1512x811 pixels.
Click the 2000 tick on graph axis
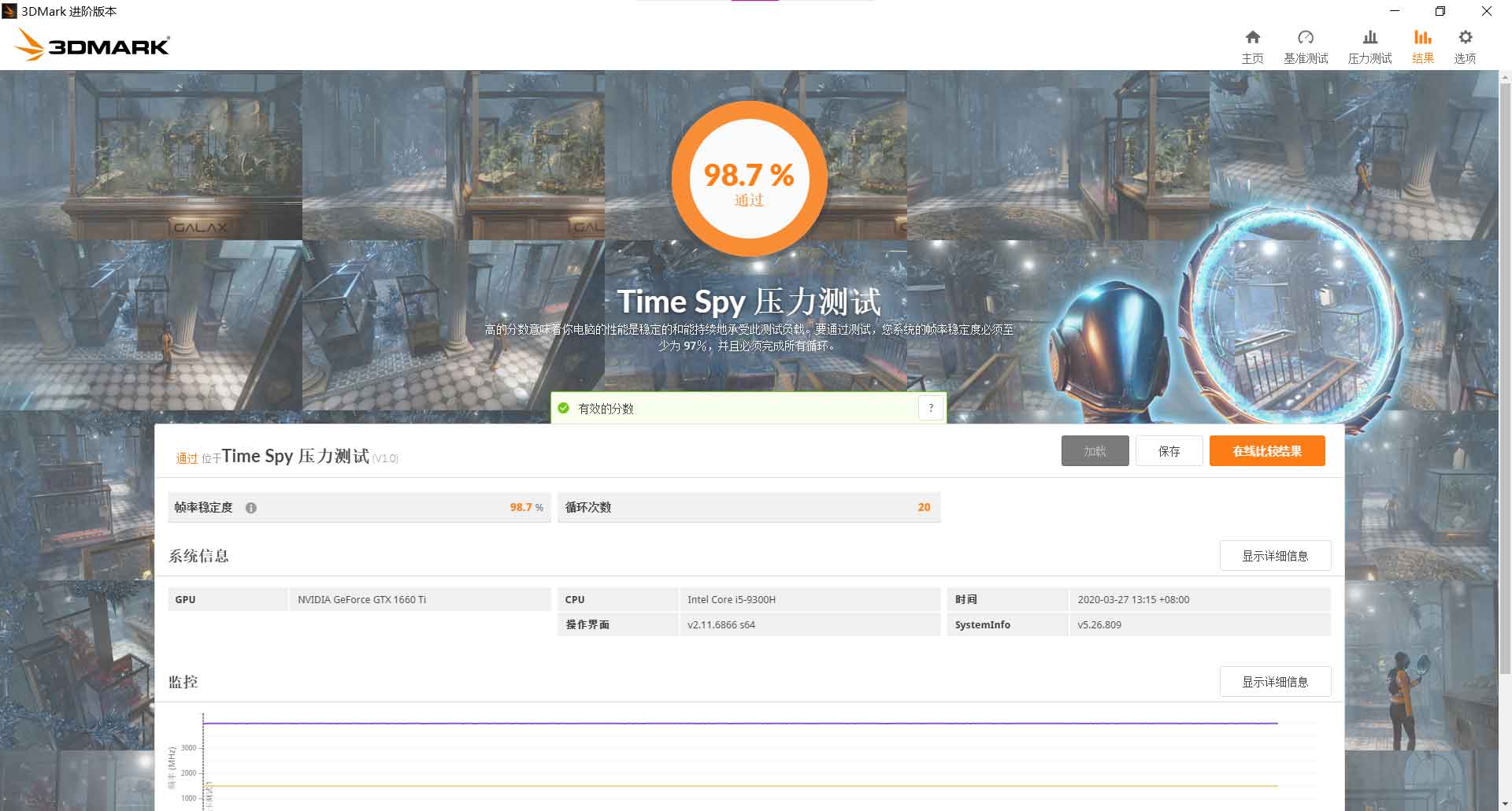tap(188, 773)
